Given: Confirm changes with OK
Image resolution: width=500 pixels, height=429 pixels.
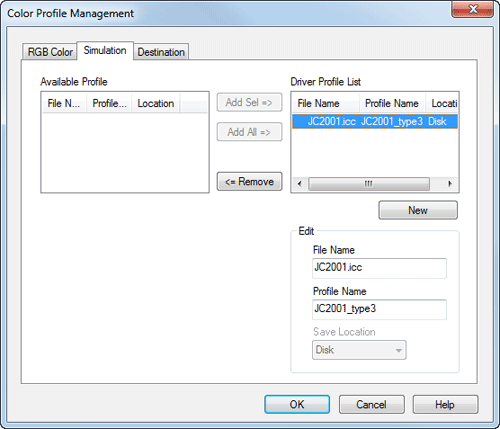Looking at the screenshot, I should pos(297,404).
